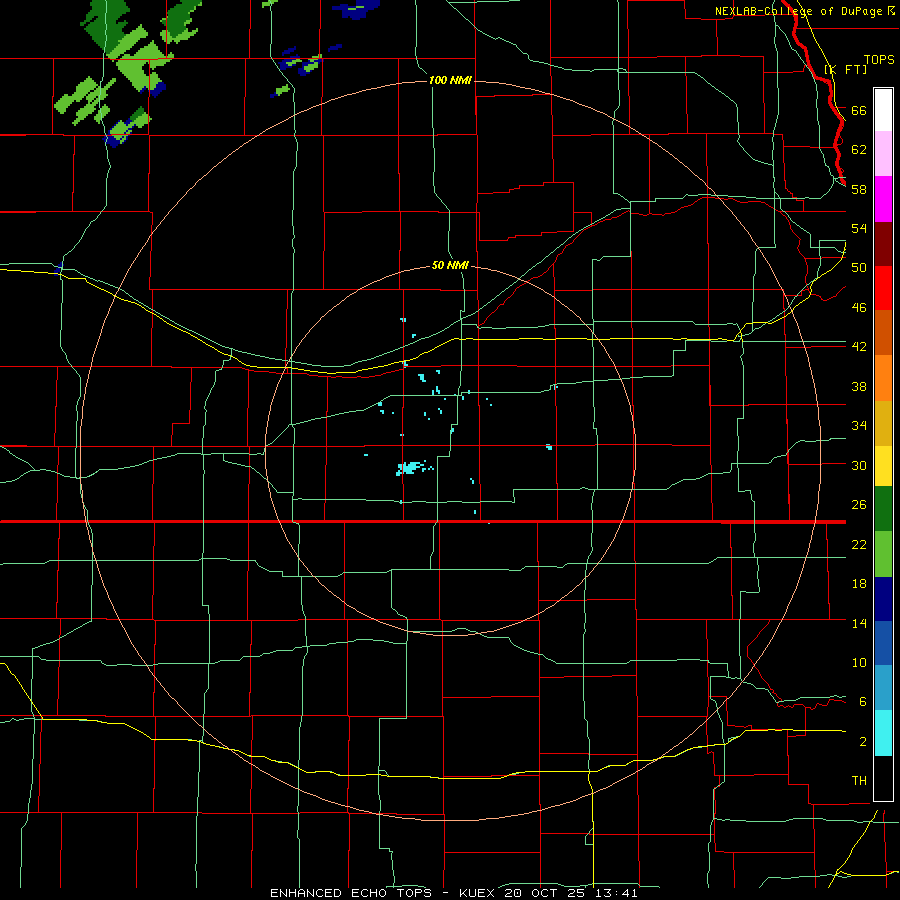This screenshot has height=900, width=900.
Task: Click the legend value 42
Action: point(859,346)
